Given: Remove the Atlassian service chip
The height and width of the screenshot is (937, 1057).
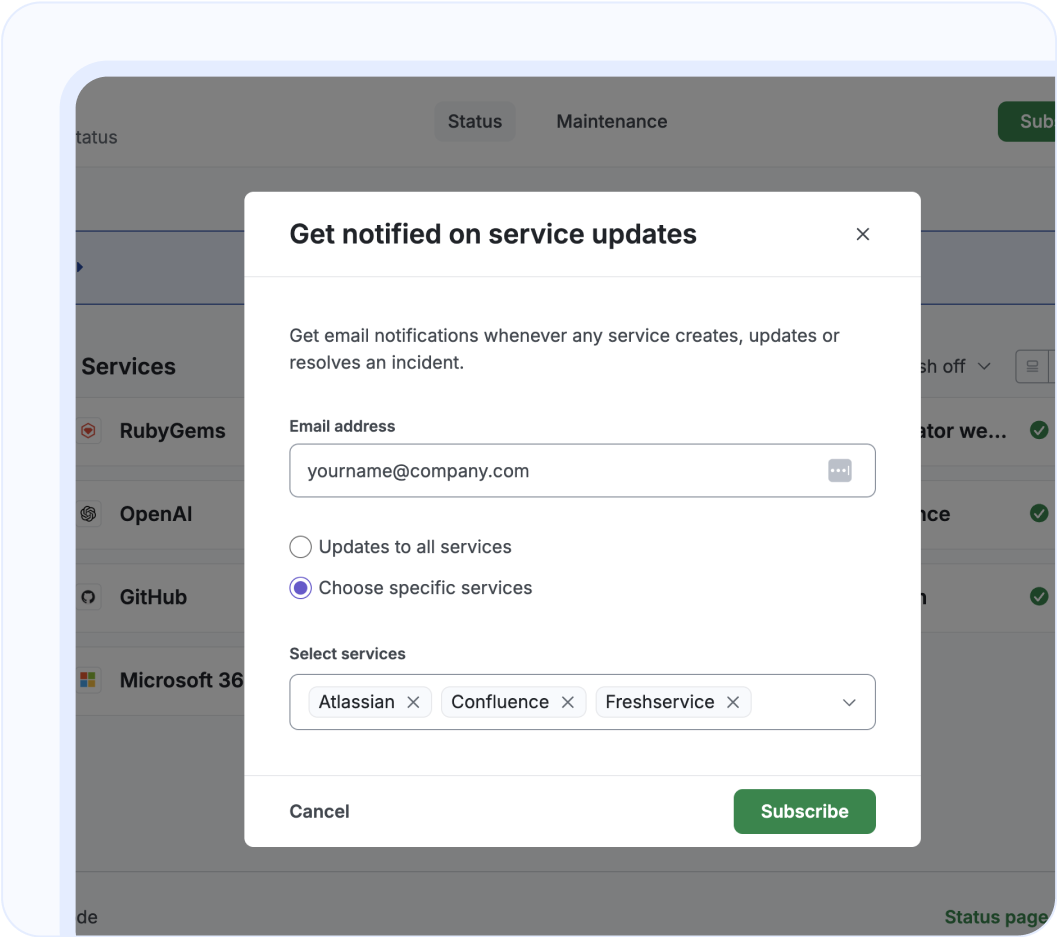Looking at the screenshot, I should coord(413,702).
